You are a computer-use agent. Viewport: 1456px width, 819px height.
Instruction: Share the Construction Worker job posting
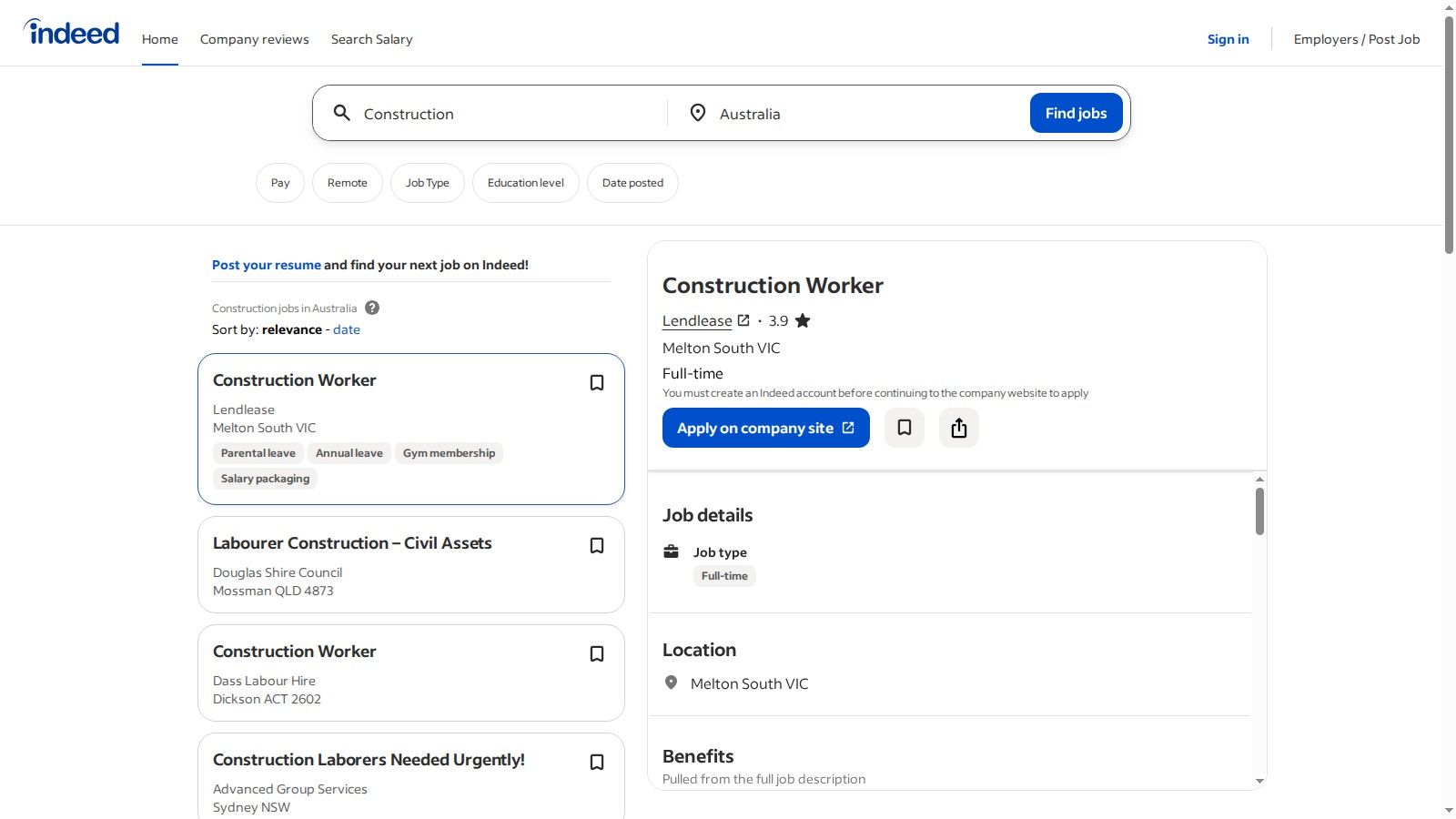(958, 428)
